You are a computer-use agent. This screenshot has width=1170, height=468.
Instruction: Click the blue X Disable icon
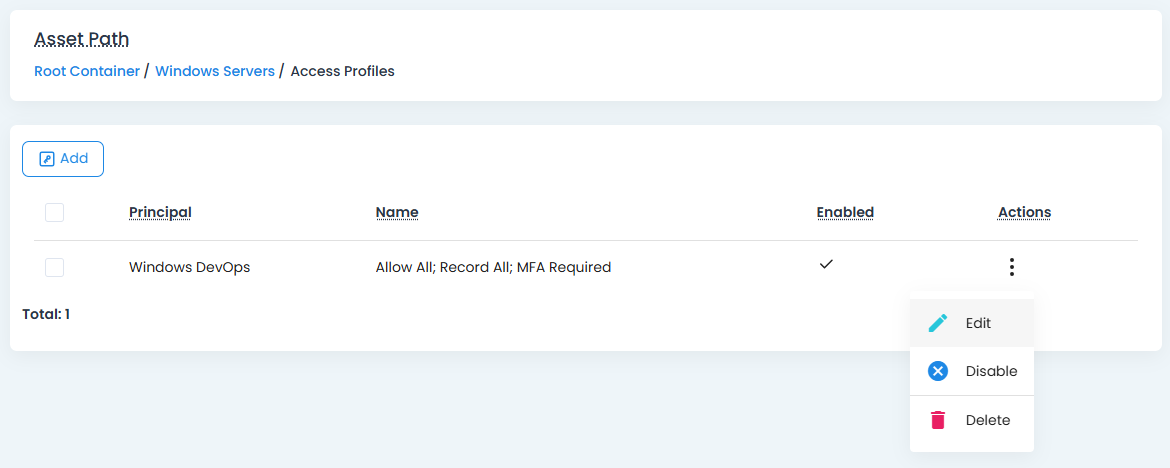tap(937, 371)
